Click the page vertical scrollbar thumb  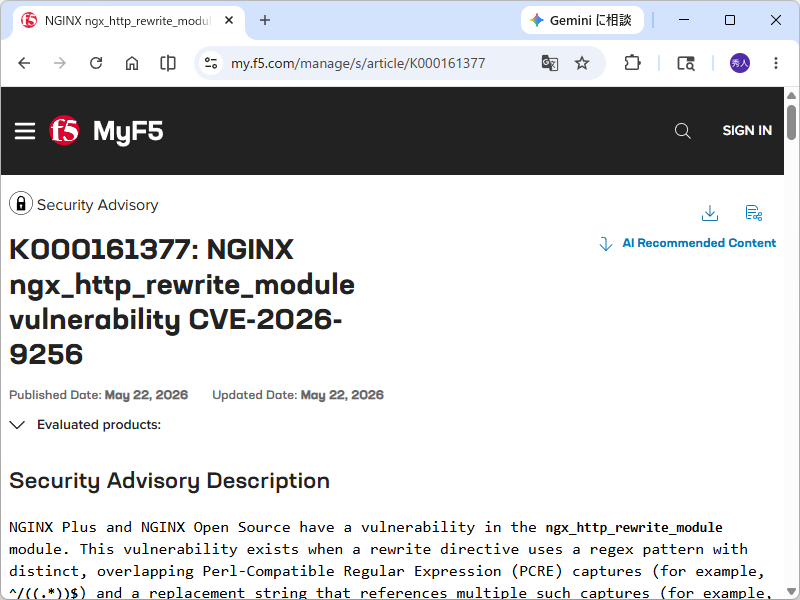tap(791, 122)
